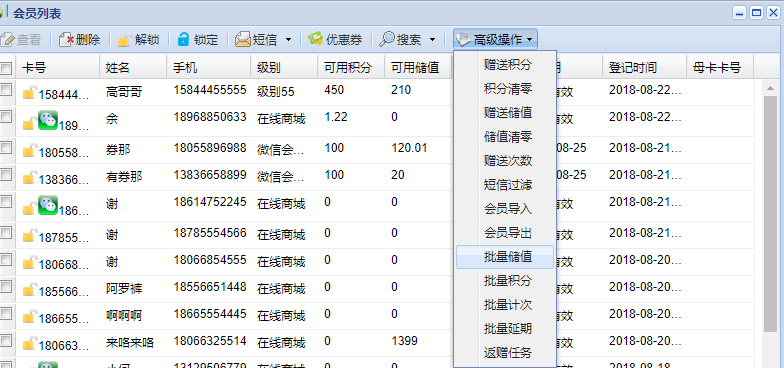The image size is (784, 368).
Task: Click the 优惠券 button label
Action: pyautogui.click(x=344, y=40)
